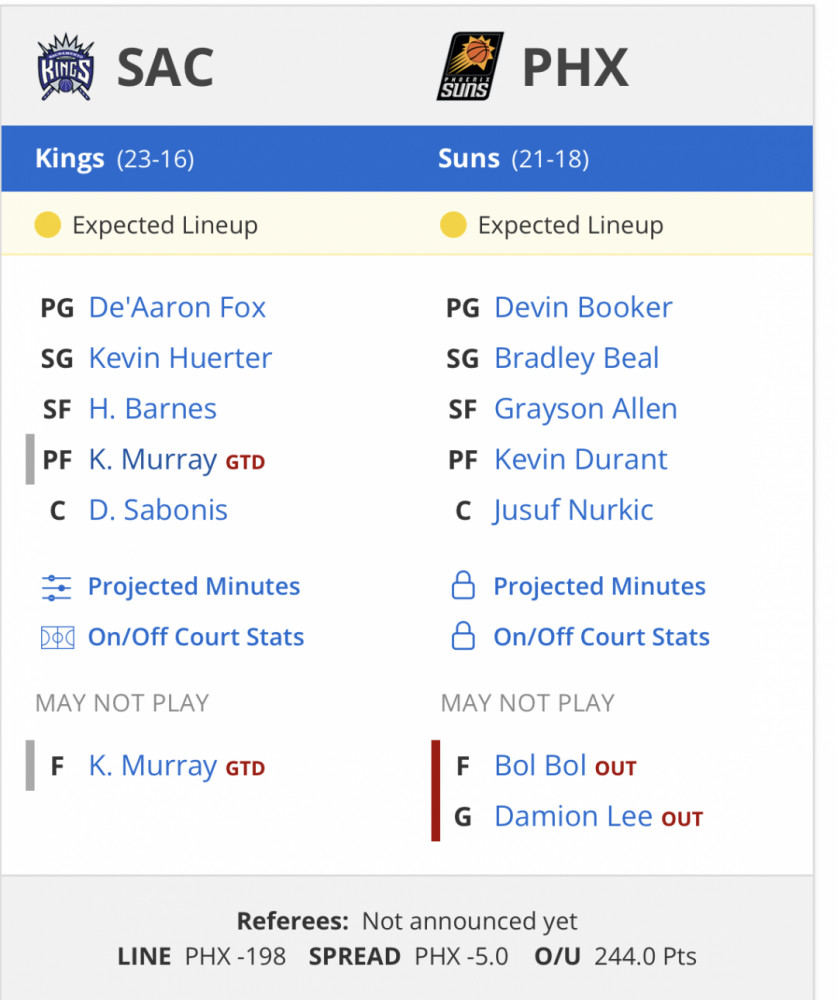This screenshot has width=837, height=1000.
Task: Click K. Murray in May Not Play list
Action: click(153, 765)
